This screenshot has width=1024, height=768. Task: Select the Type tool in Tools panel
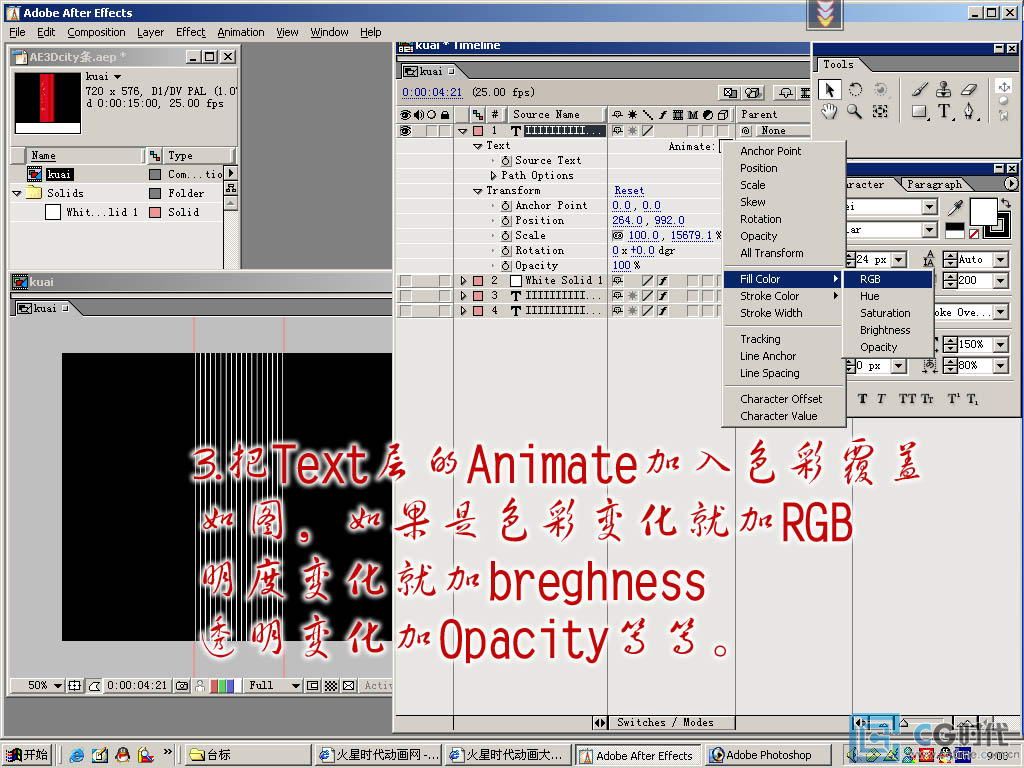click(x=944, y=112)
